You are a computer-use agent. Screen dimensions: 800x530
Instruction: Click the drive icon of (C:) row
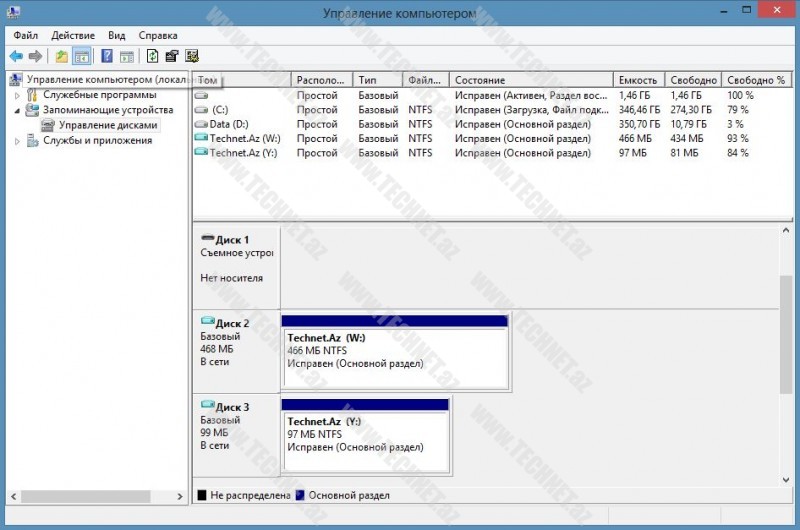[x=202, y=110]
